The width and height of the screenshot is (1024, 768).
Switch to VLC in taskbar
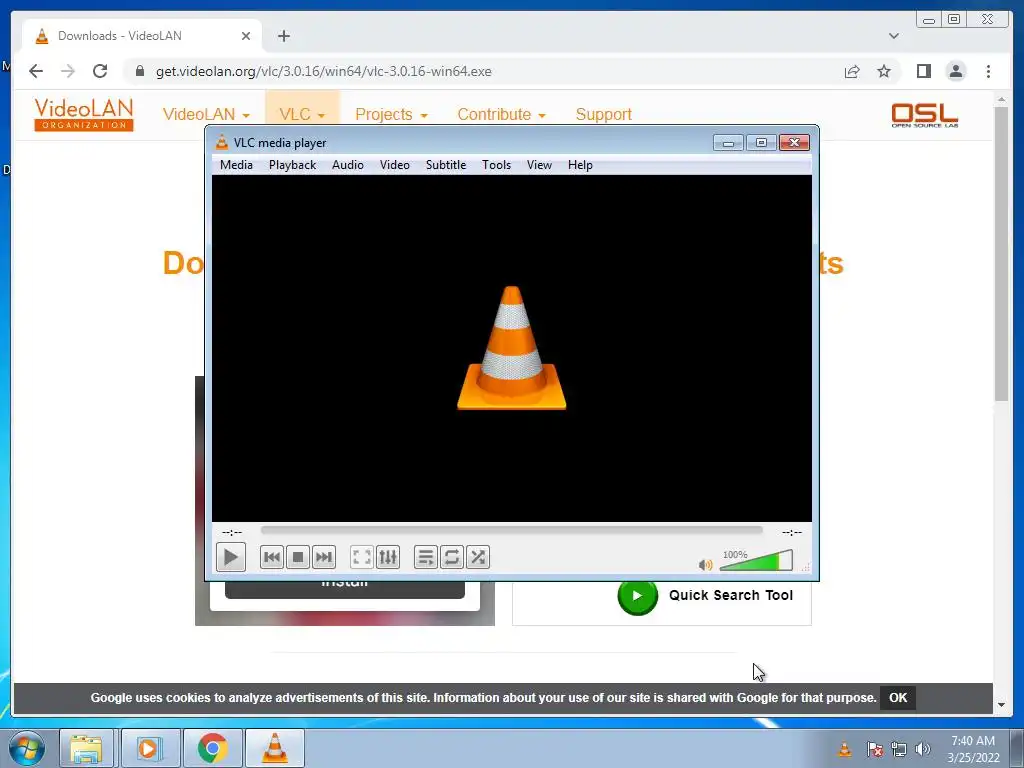click(x=275, y=748)
